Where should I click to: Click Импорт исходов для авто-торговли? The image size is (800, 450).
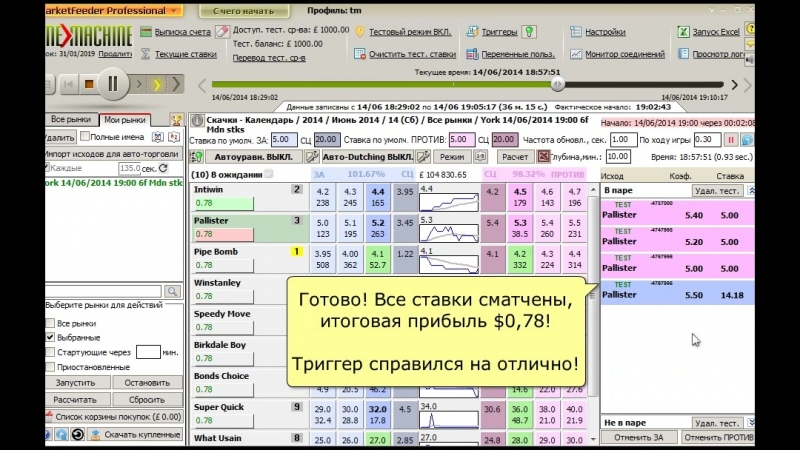(x=112, y=154)
